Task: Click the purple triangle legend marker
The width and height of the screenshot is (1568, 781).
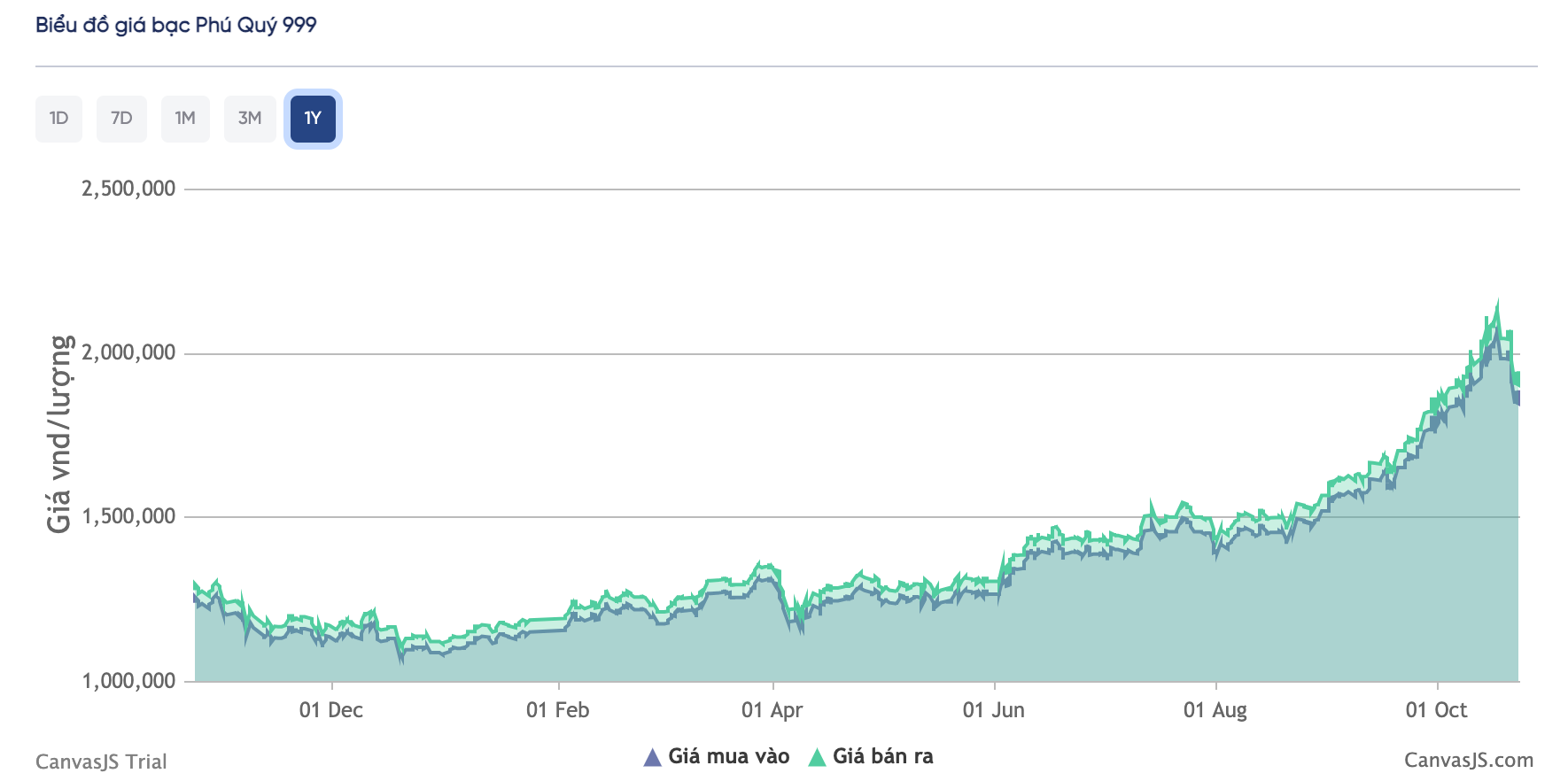Action: (x=653, y=757)
